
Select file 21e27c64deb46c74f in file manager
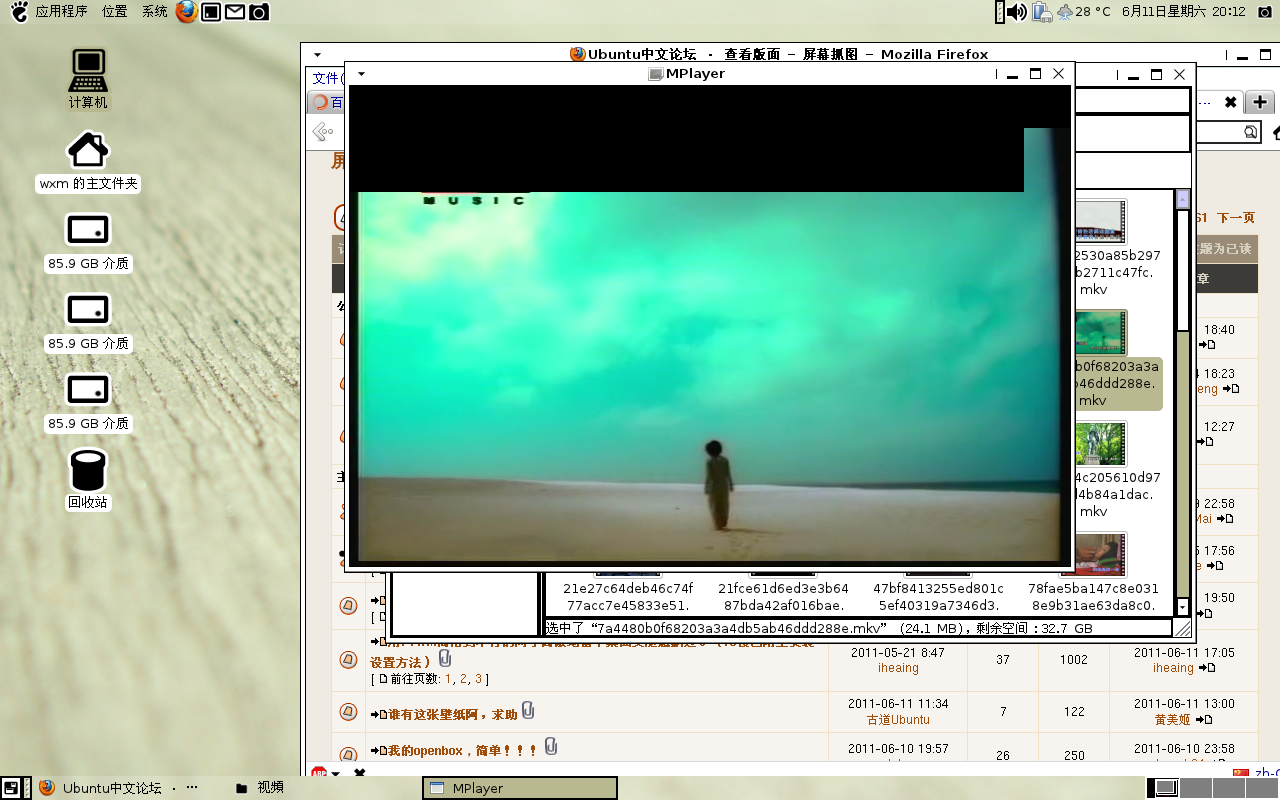628,597
